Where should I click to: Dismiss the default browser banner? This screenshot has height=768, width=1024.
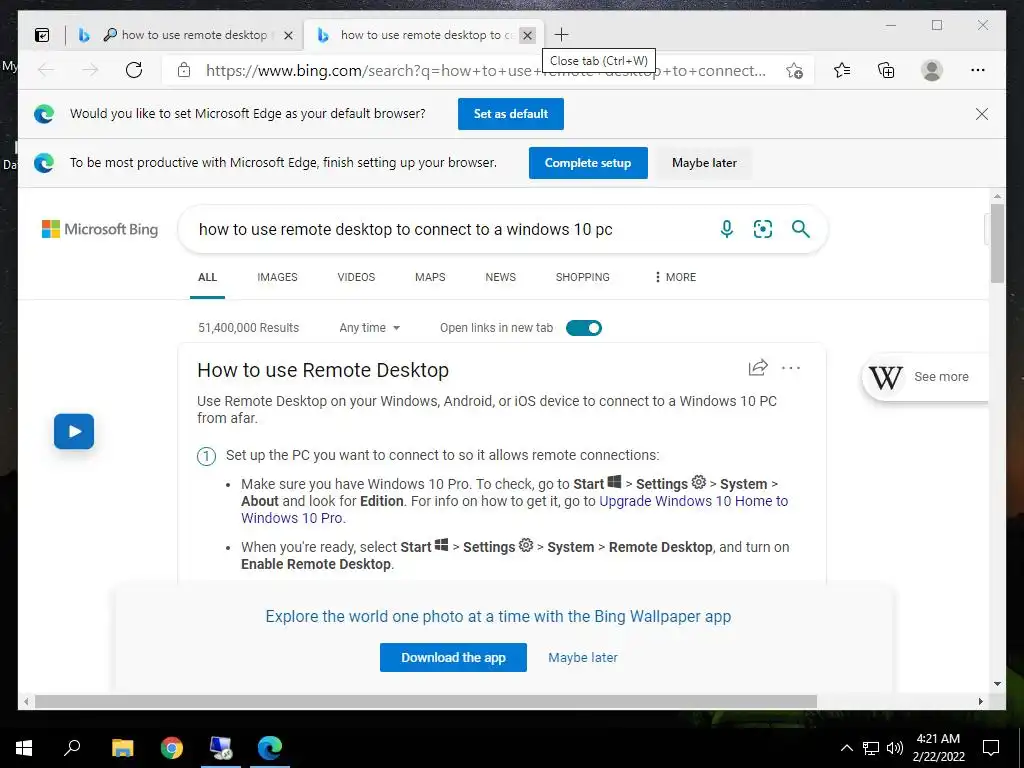coord(982,114)
